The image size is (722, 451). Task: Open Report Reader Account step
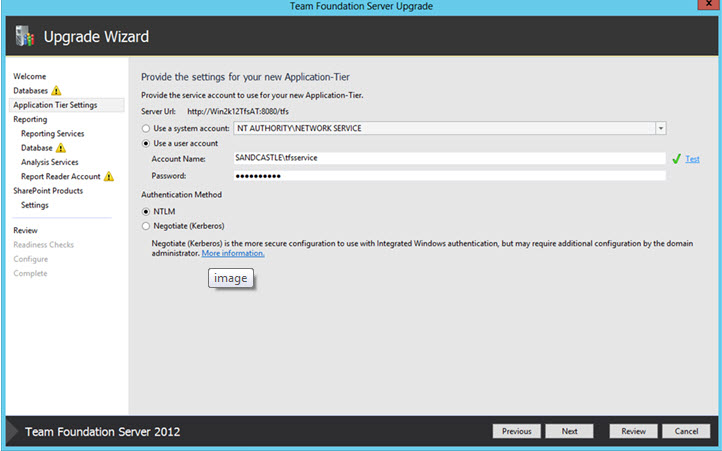pos(60,176)
